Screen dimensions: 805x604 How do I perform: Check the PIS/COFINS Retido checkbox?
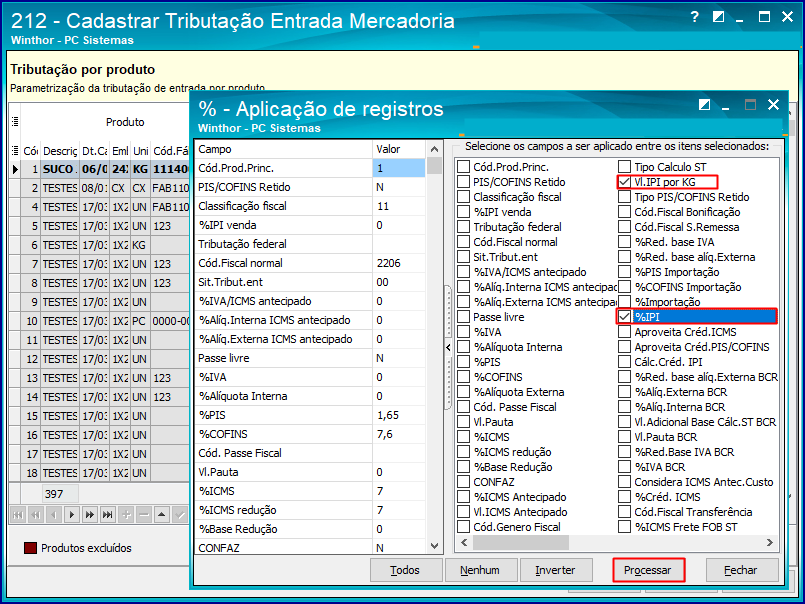(x=464, y=182)
